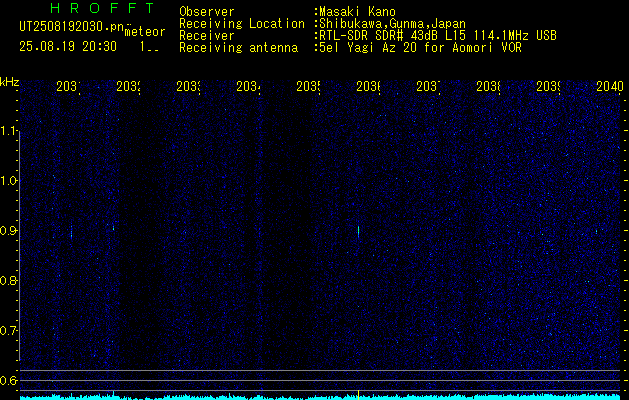Click the 2036 time marker
Screen dimensions: 629x400
click(x=368, y=86)
